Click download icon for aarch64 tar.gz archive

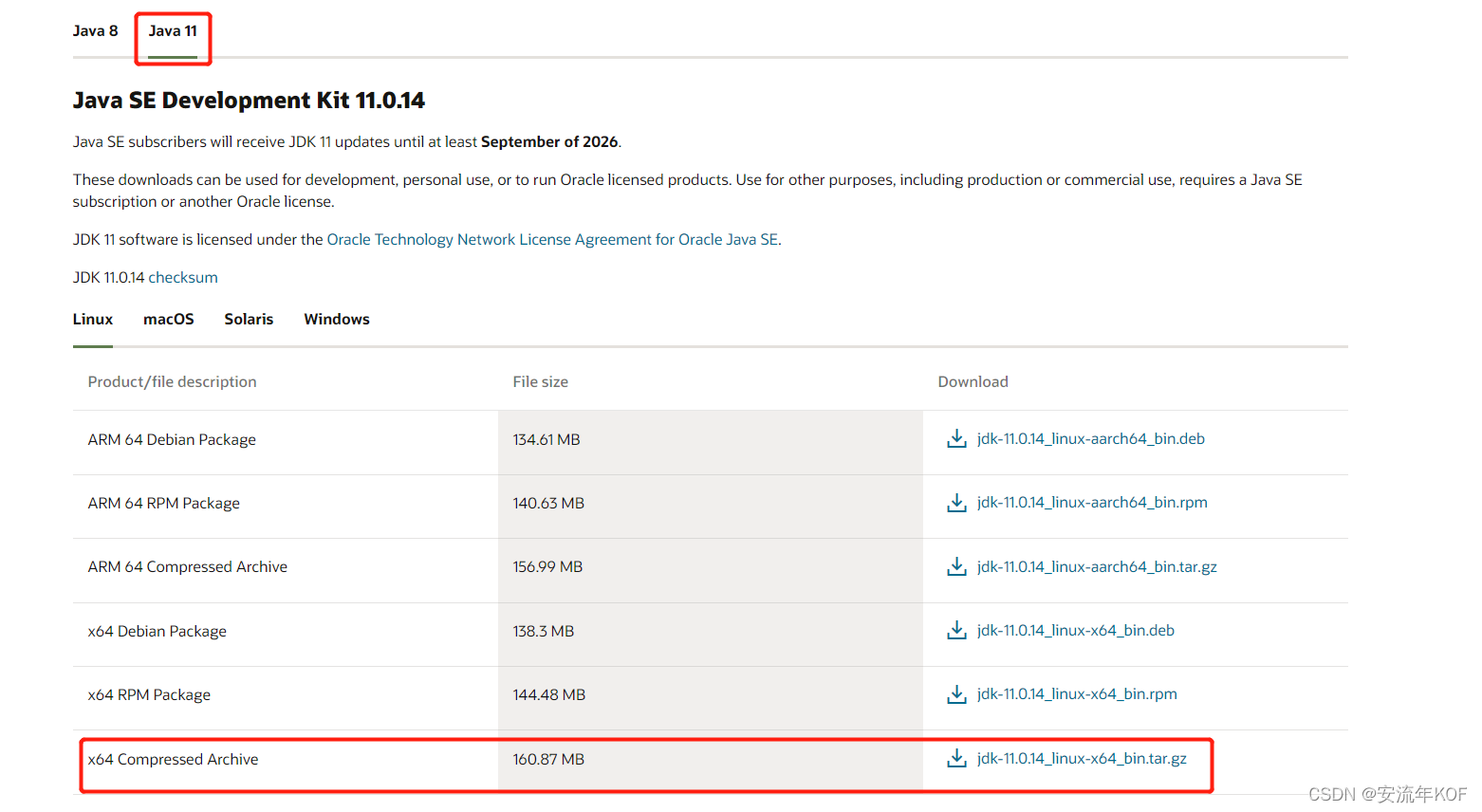point(956,566)
